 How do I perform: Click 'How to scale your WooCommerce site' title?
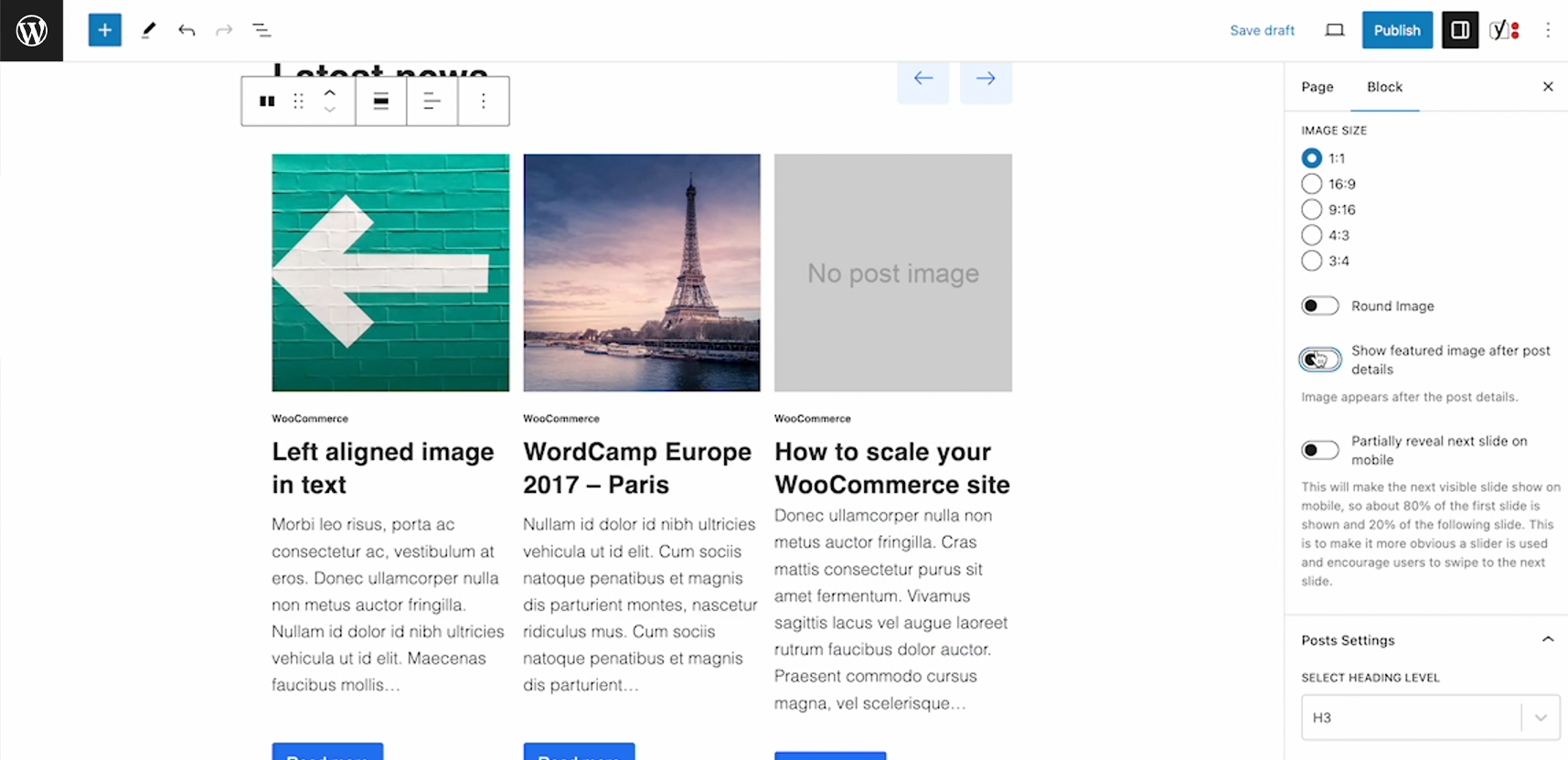892,468
